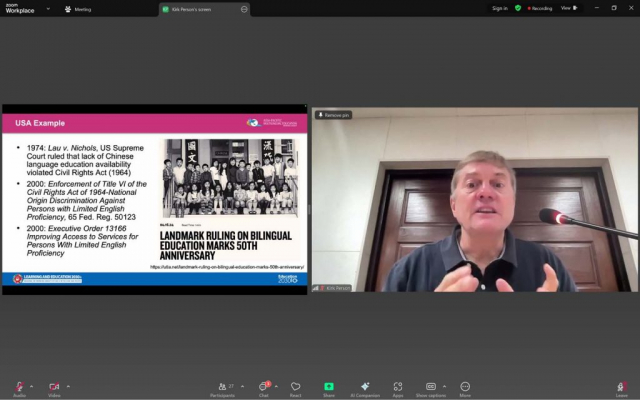
Task: Expand audio options arrow next to Audio
Action: click(x=30, y=386)
